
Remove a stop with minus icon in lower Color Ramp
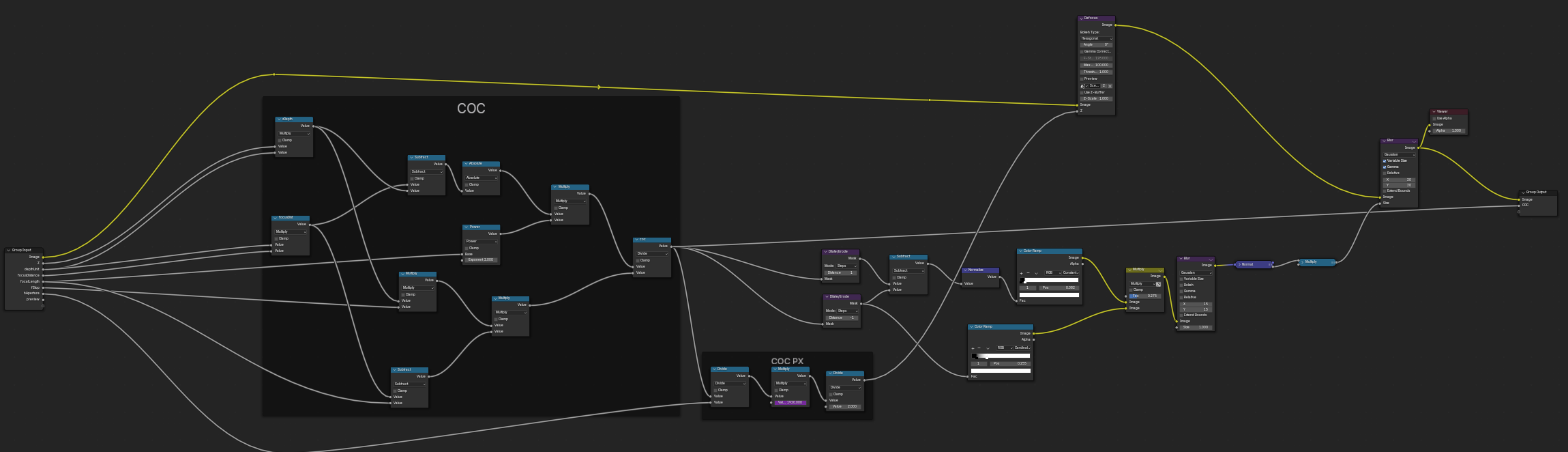[x=979, y=348]
